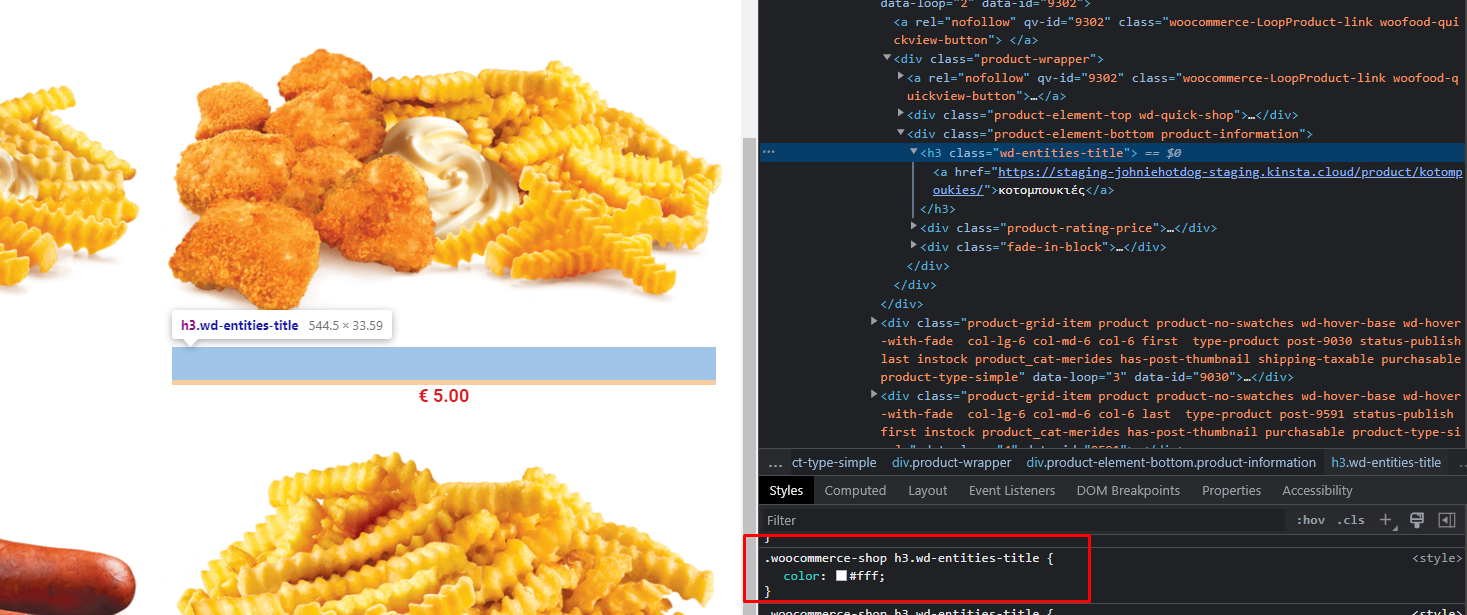Switch to Event Listeners tab
Image resolution: width=1467 pixels, height=615 pixels.
coord(1011,490)
